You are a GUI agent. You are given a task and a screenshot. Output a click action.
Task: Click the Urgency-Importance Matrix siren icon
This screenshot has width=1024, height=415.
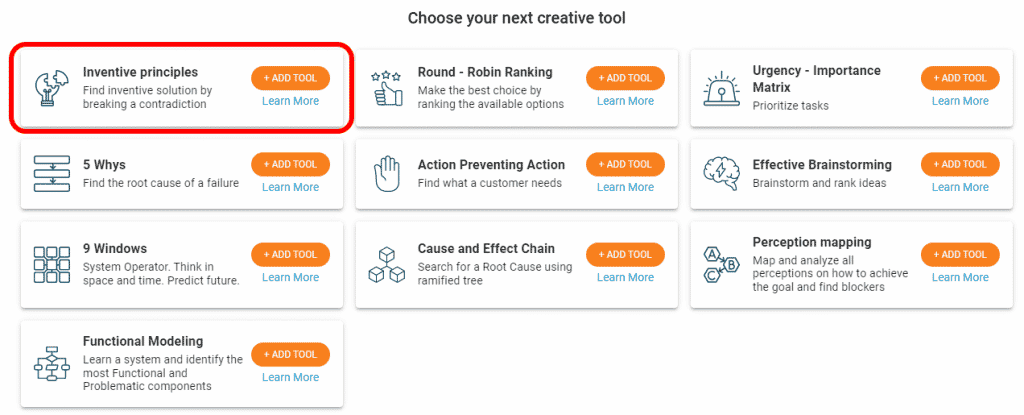point(721,88)
